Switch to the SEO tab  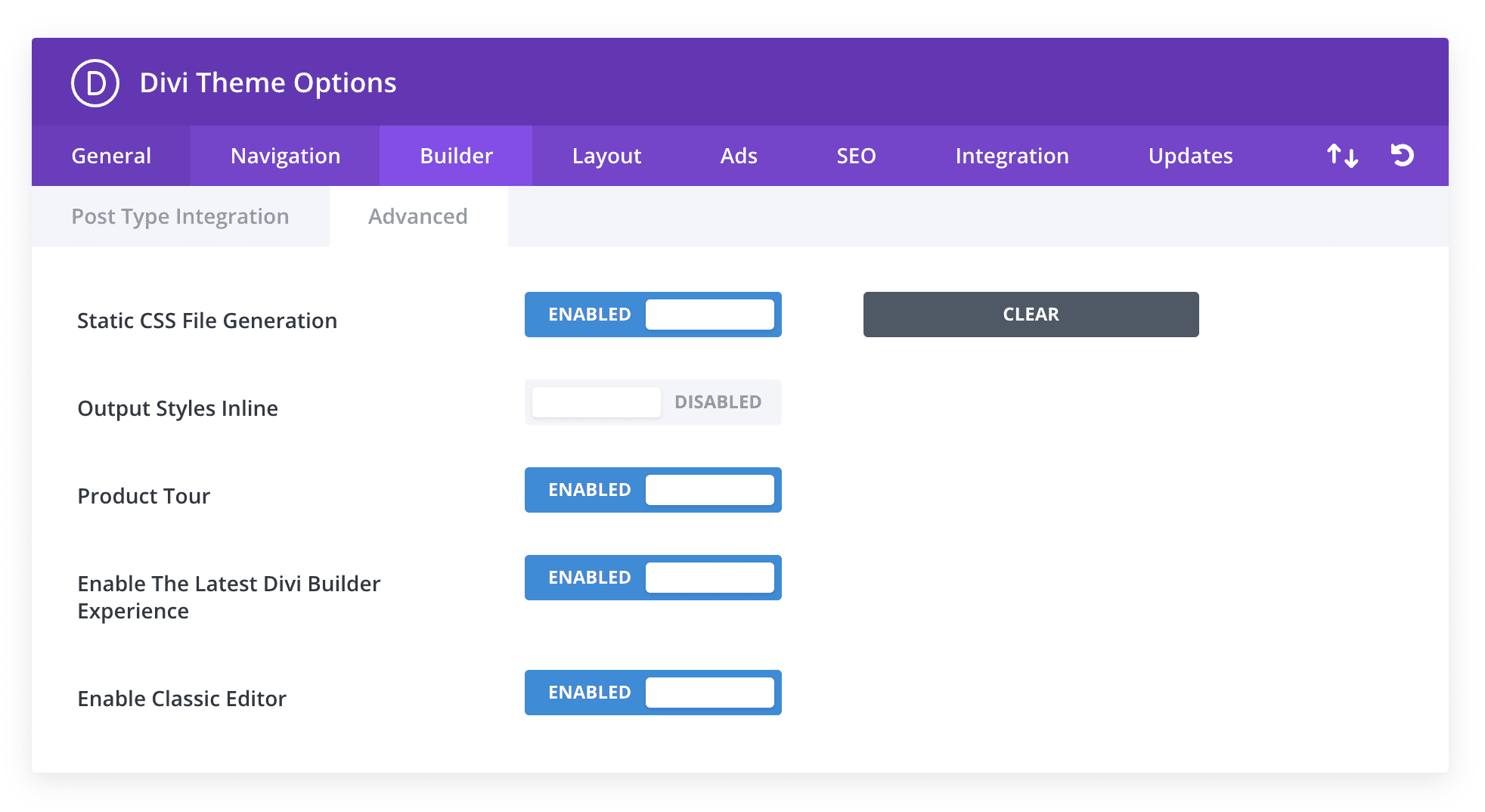(x=856, y=156)
